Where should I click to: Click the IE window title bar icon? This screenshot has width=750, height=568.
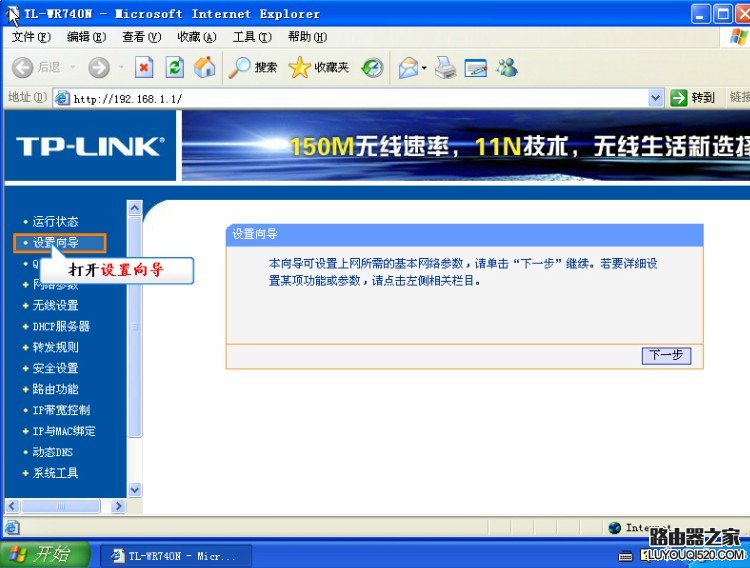point(12,14)
